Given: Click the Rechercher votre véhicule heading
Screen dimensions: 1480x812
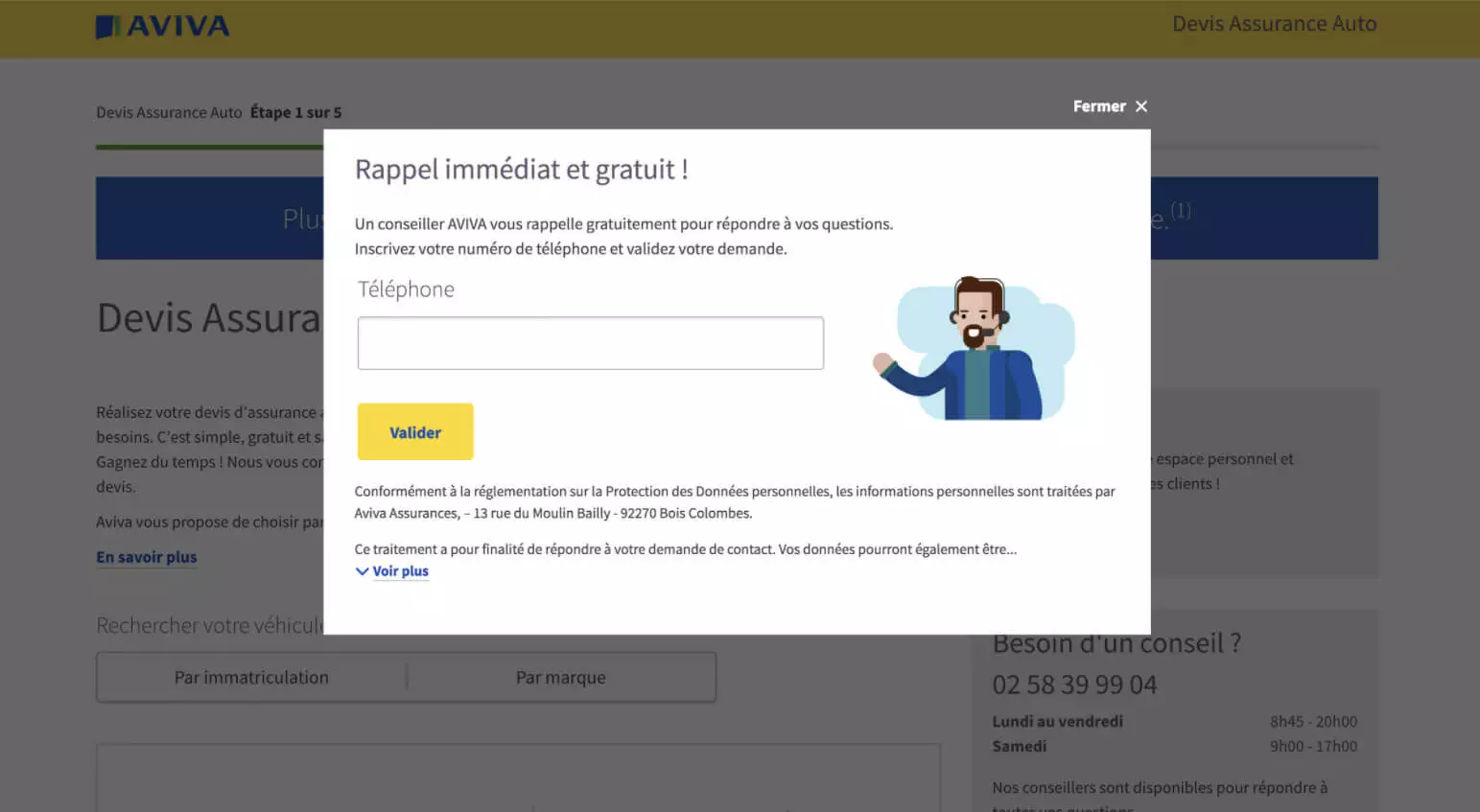Looking at the screenshot, I should tap(209, 625).
